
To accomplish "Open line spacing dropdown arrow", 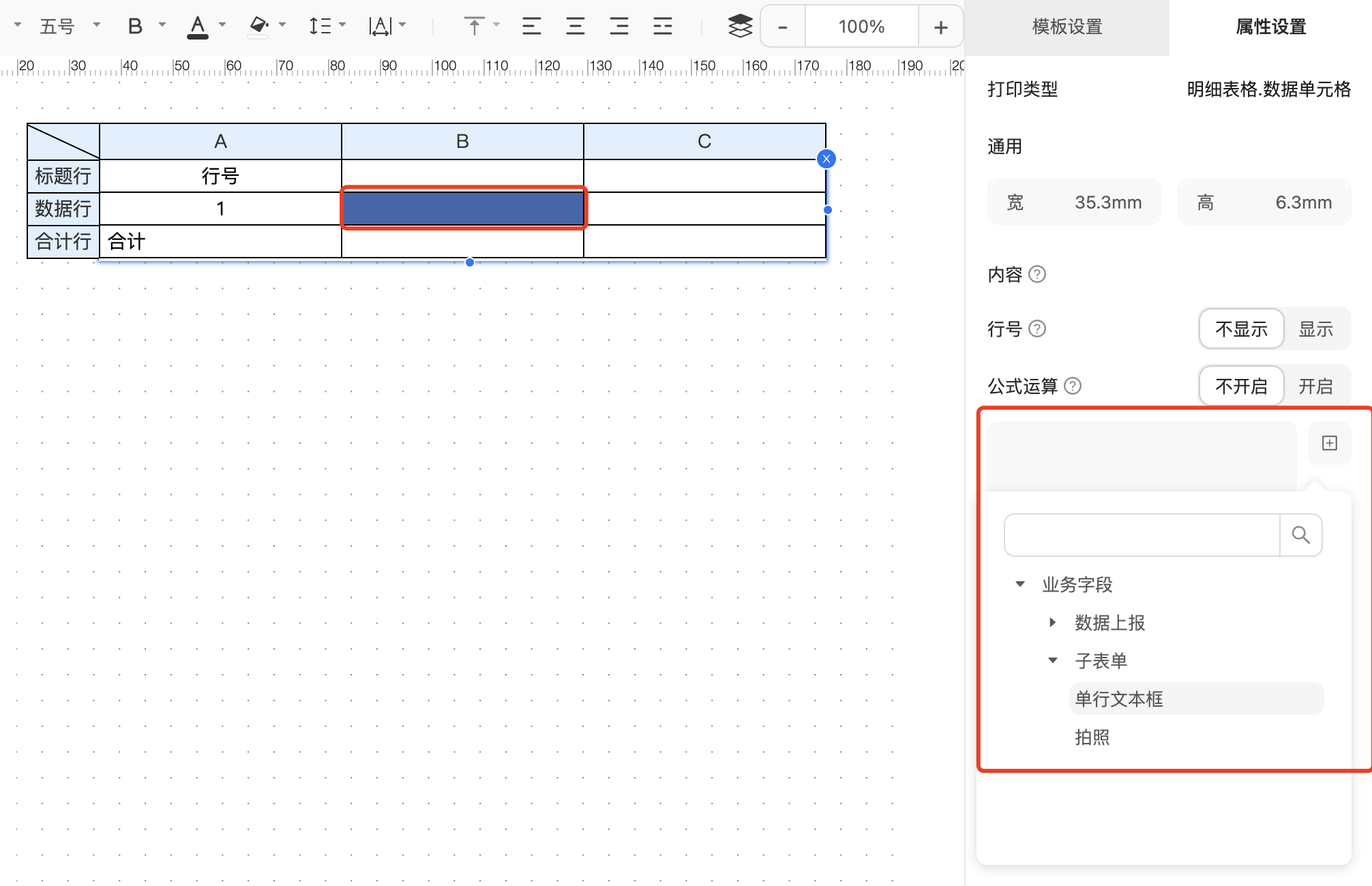I will (x=342, y=25).
